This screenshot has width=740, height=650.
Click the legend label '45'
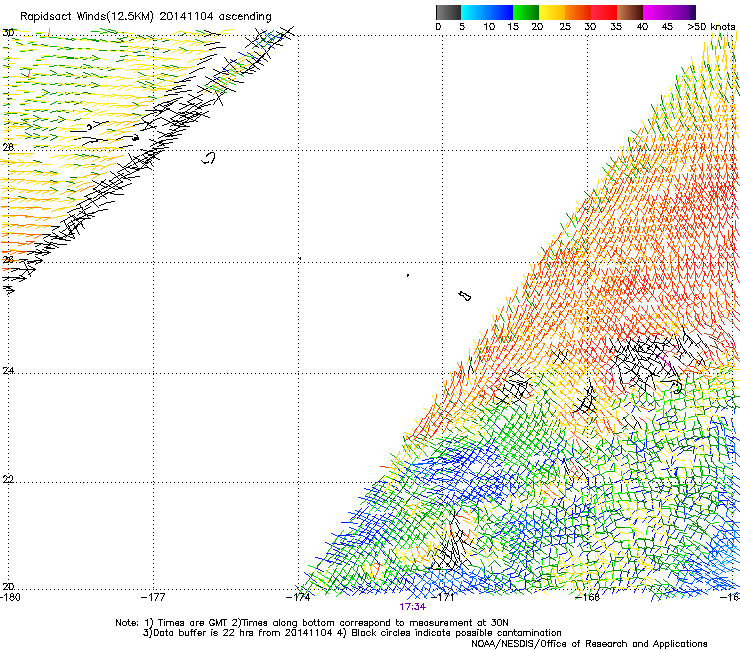(x=667, y=27)
